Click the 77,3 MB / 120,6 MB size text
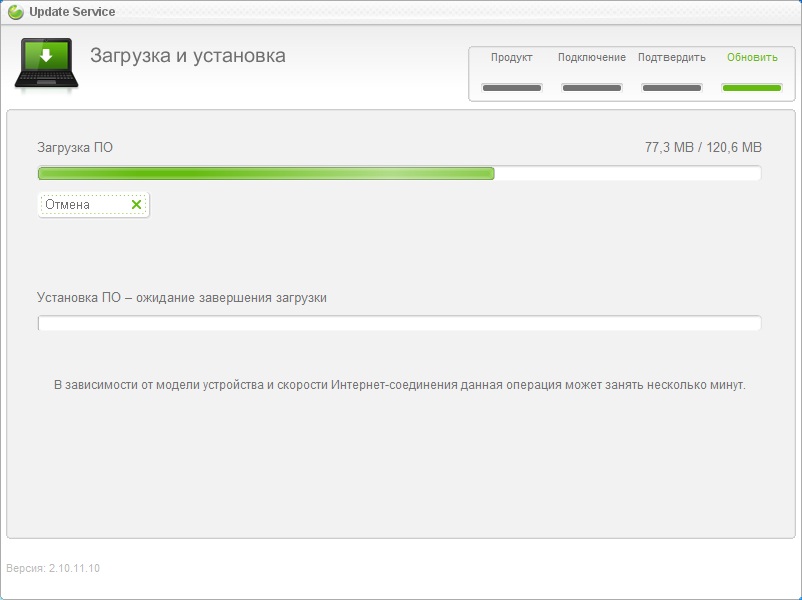The image size is (802, 600). point(703,147)
